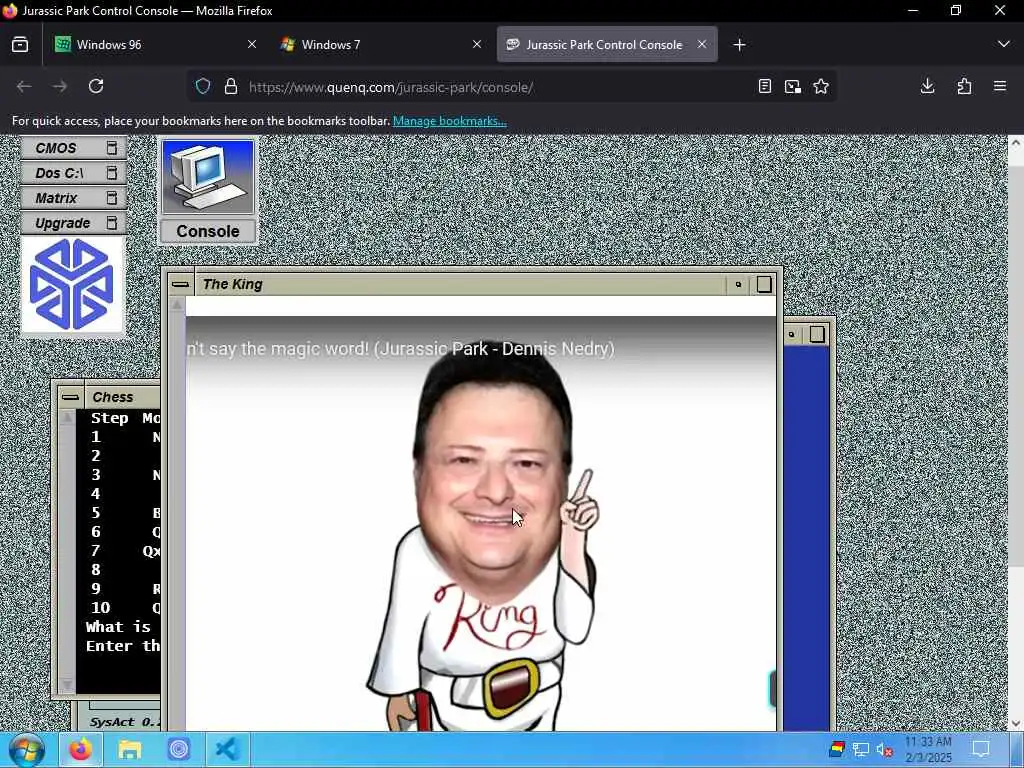The height and width of the screenshot is (768, 1024).
Task: Select Jurassic Park Control Console tab
Action: pos(607,44)
